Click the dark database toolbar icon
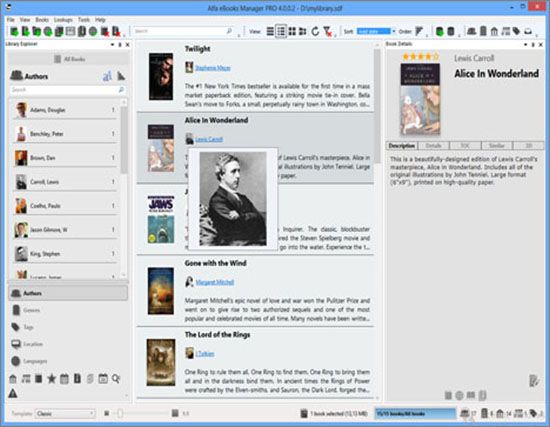Viewport: 550px width, 427px height. coord(451,32)
